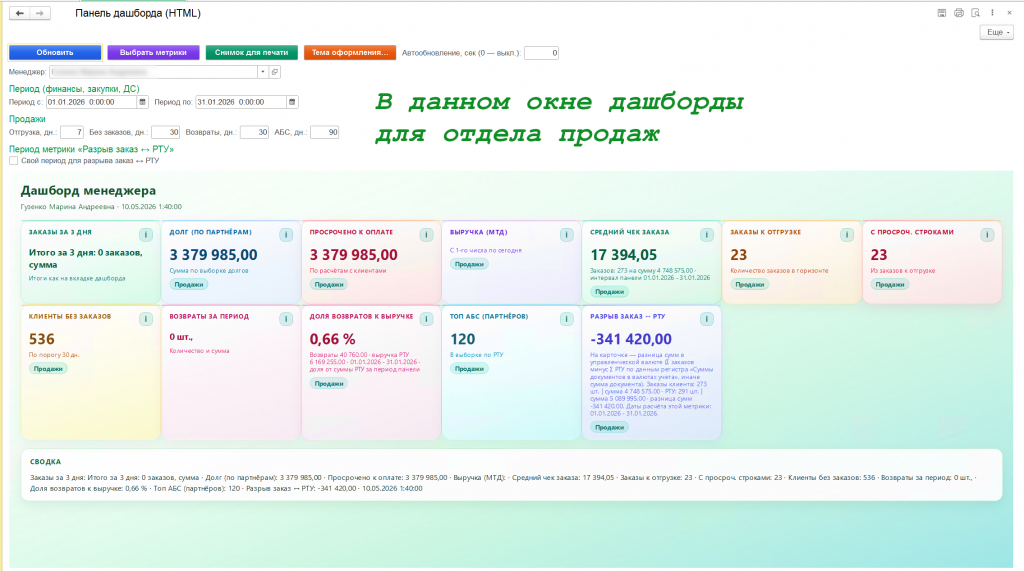Focus the 'Автообновление, сек' input field
The height and width of the screenshot is (571, 1024).
tap(541, 53)
